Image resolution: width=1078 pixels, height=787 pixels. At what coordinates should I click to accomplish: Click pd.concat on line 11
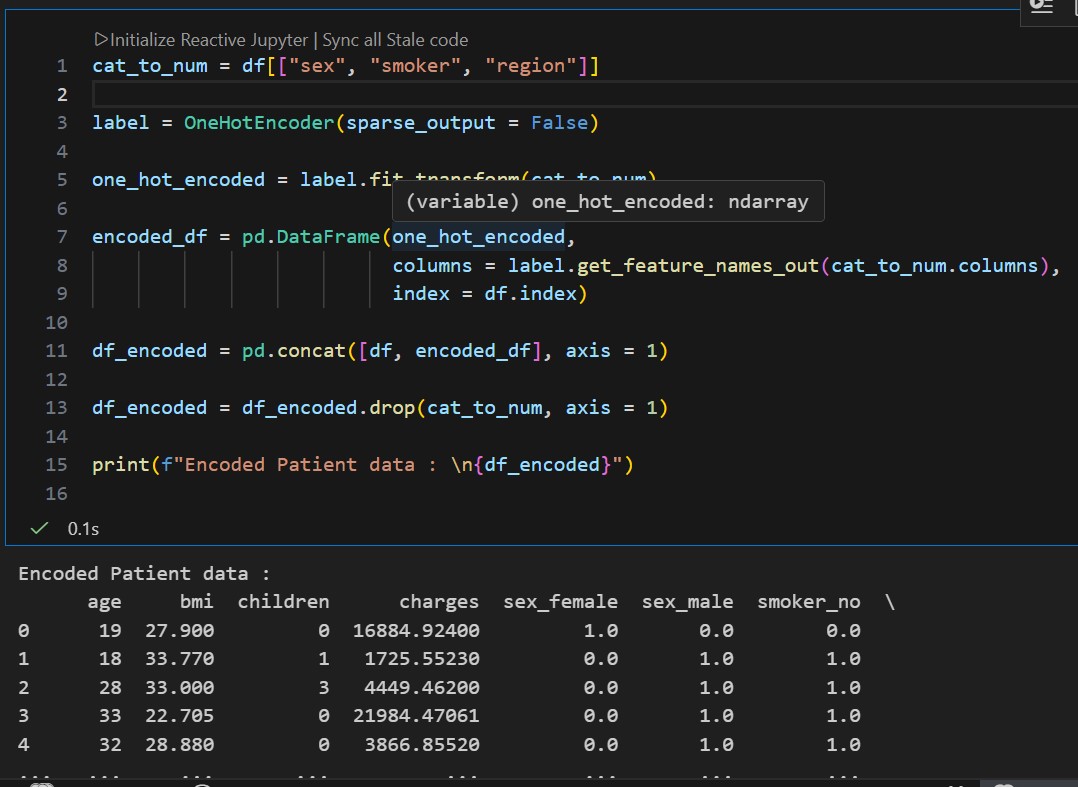pyautogui.click(x=293, y=350)
